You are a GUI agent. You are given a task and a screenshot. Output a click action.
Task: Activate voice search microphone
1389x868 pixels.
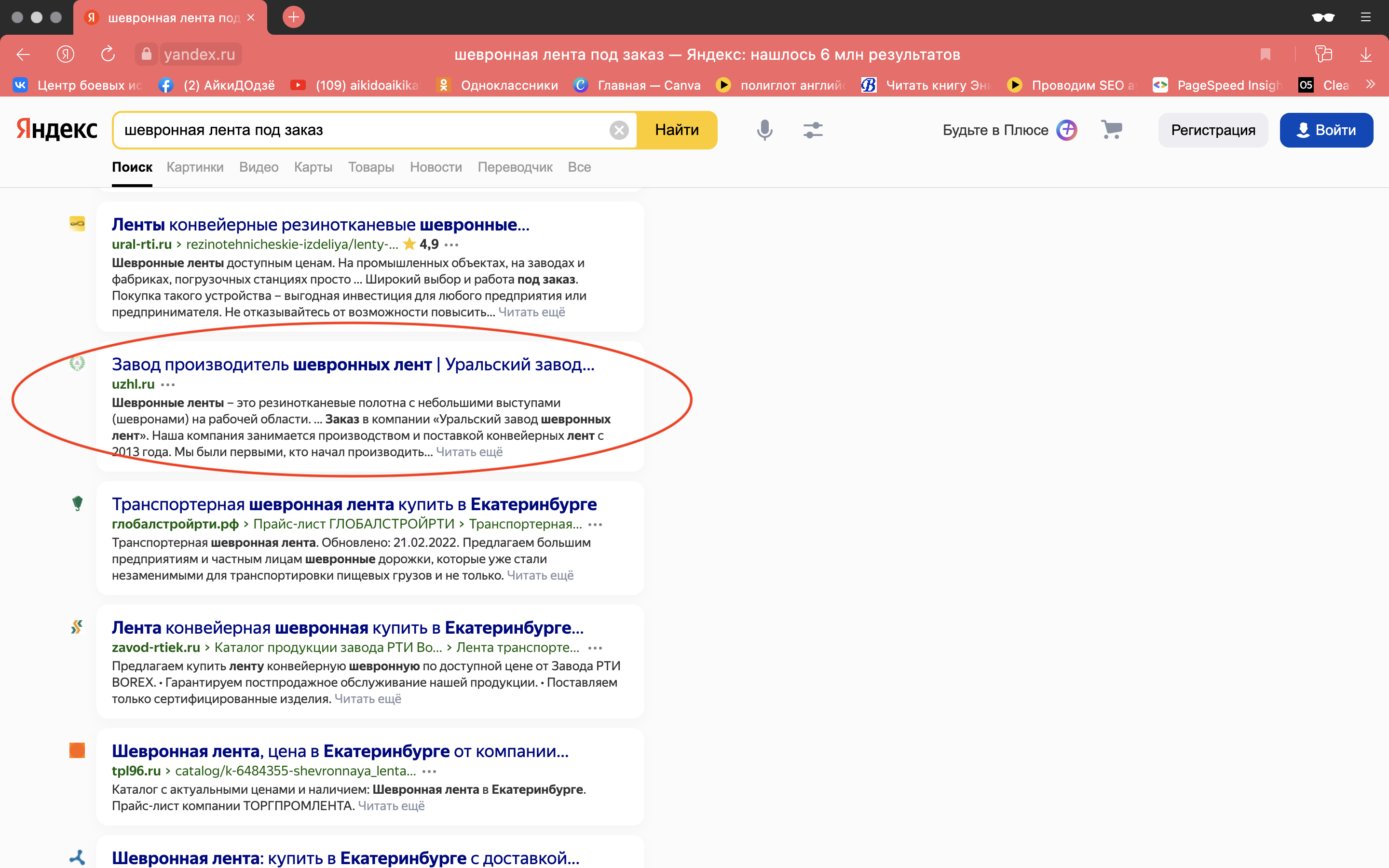[764, 130]
